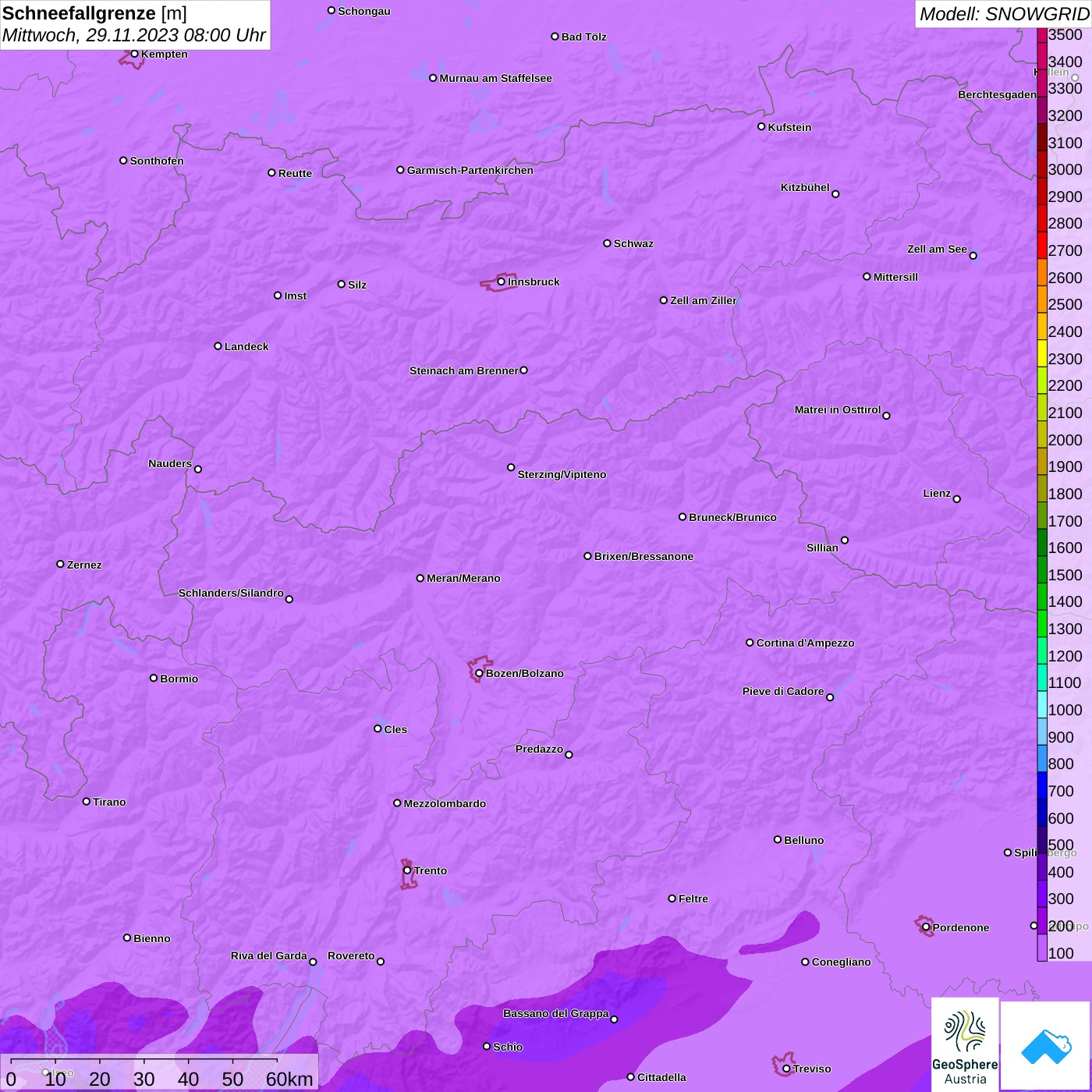1092x1092 pixels.
Task: Select the 700 m blue legend swatch
Action: [1042, 785]
